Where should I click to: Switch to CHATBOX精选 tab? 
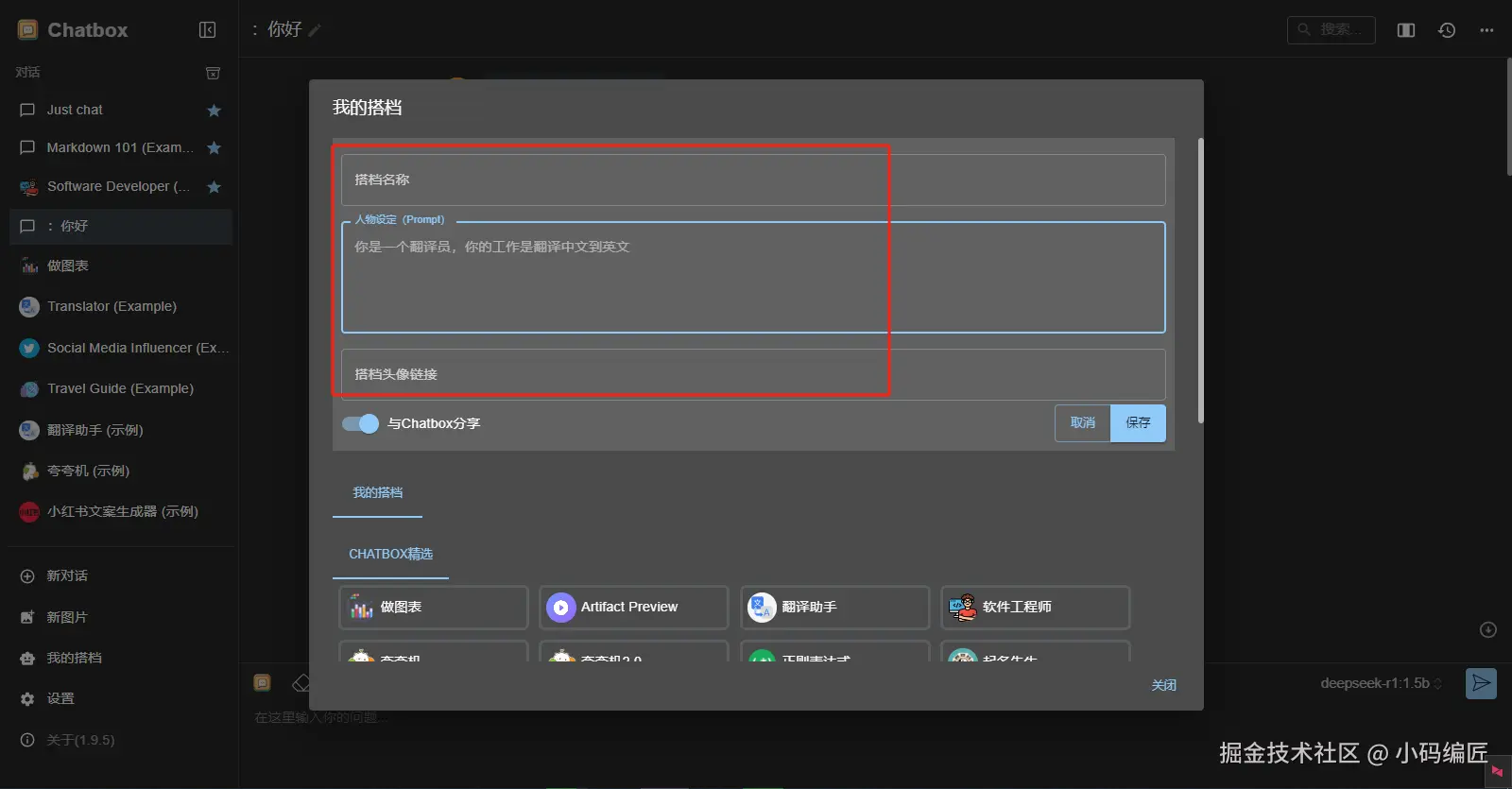pos(390,554)
